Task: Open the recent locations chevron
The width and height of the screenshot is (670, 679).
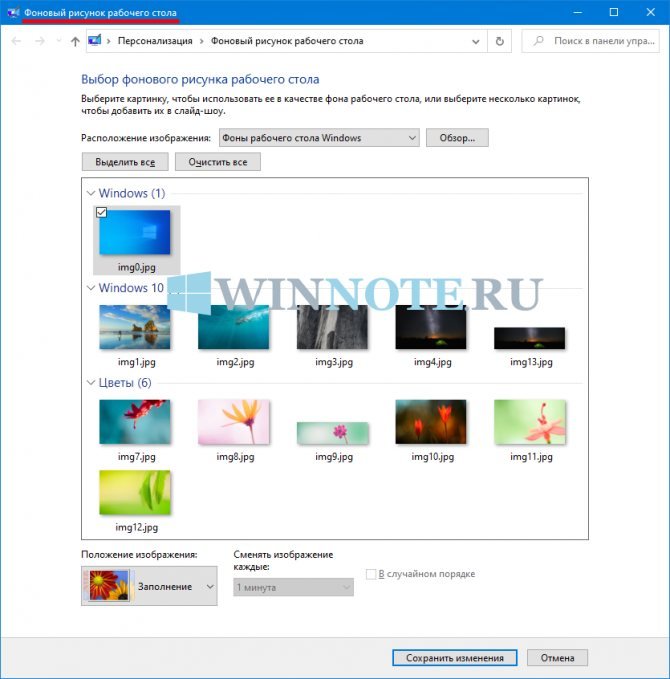Action: tap(59, 41)
